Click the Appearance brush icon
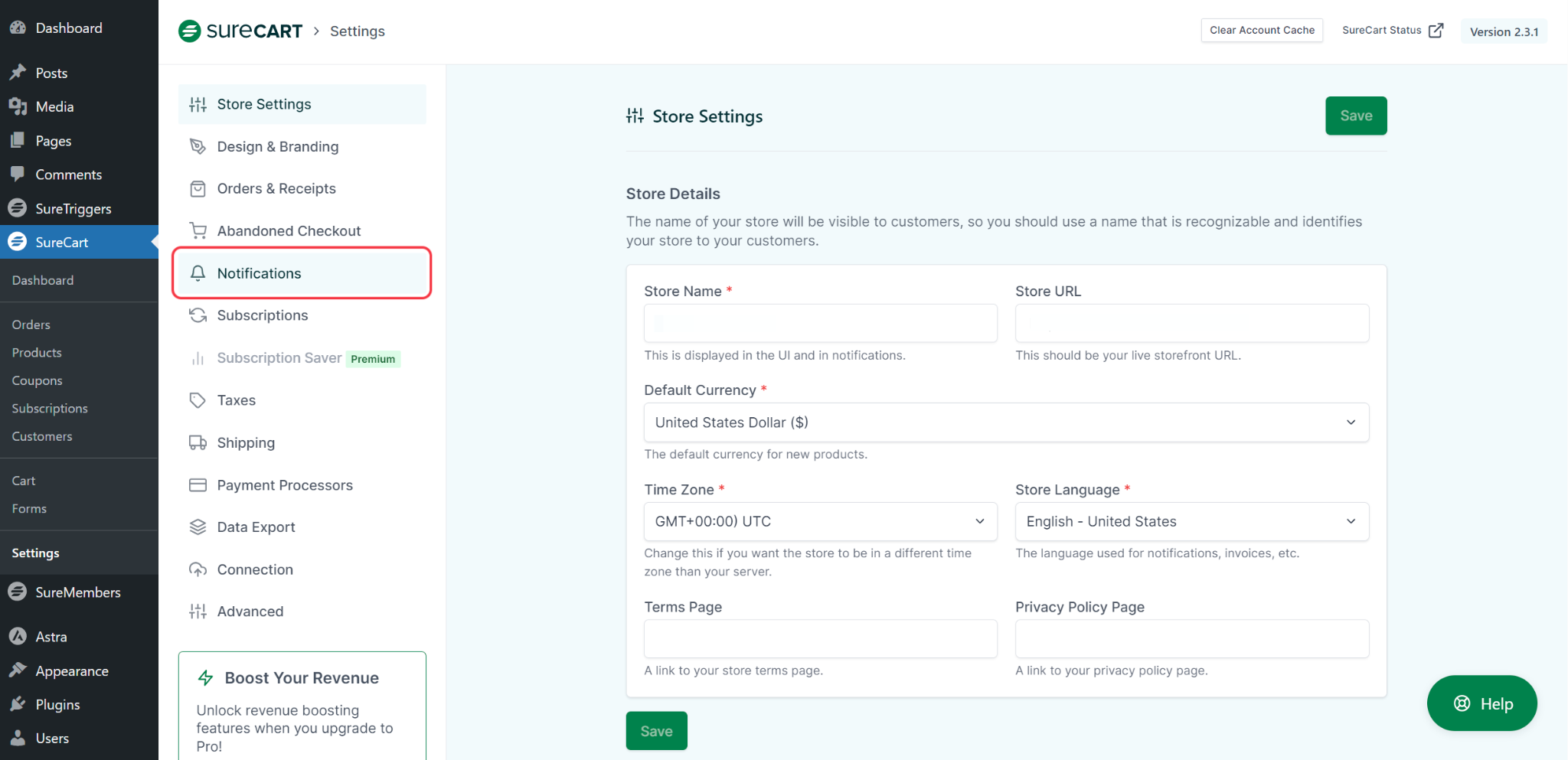Screen dimensions: 1568x760 click(18, 670)
